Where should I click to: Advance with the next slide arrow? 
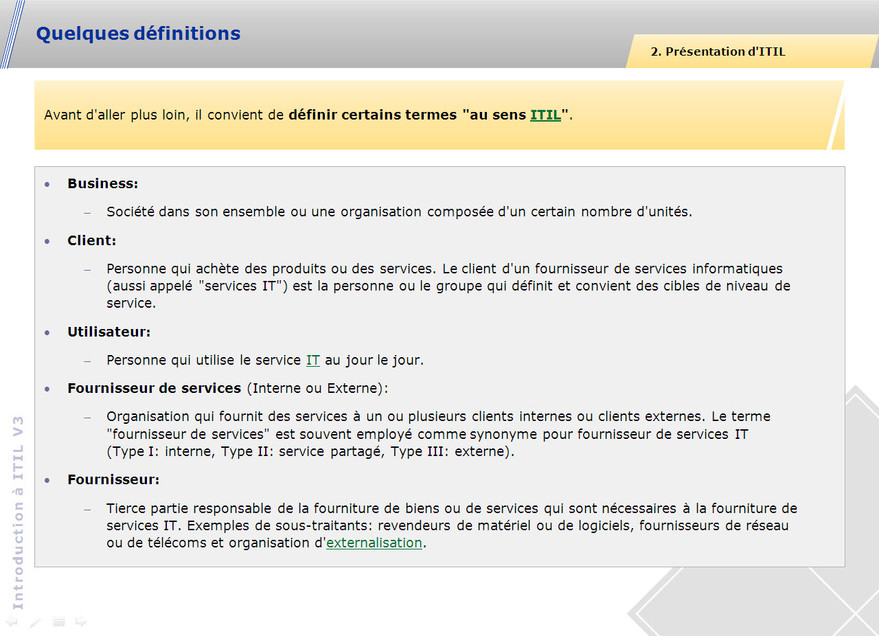(81, 622)
